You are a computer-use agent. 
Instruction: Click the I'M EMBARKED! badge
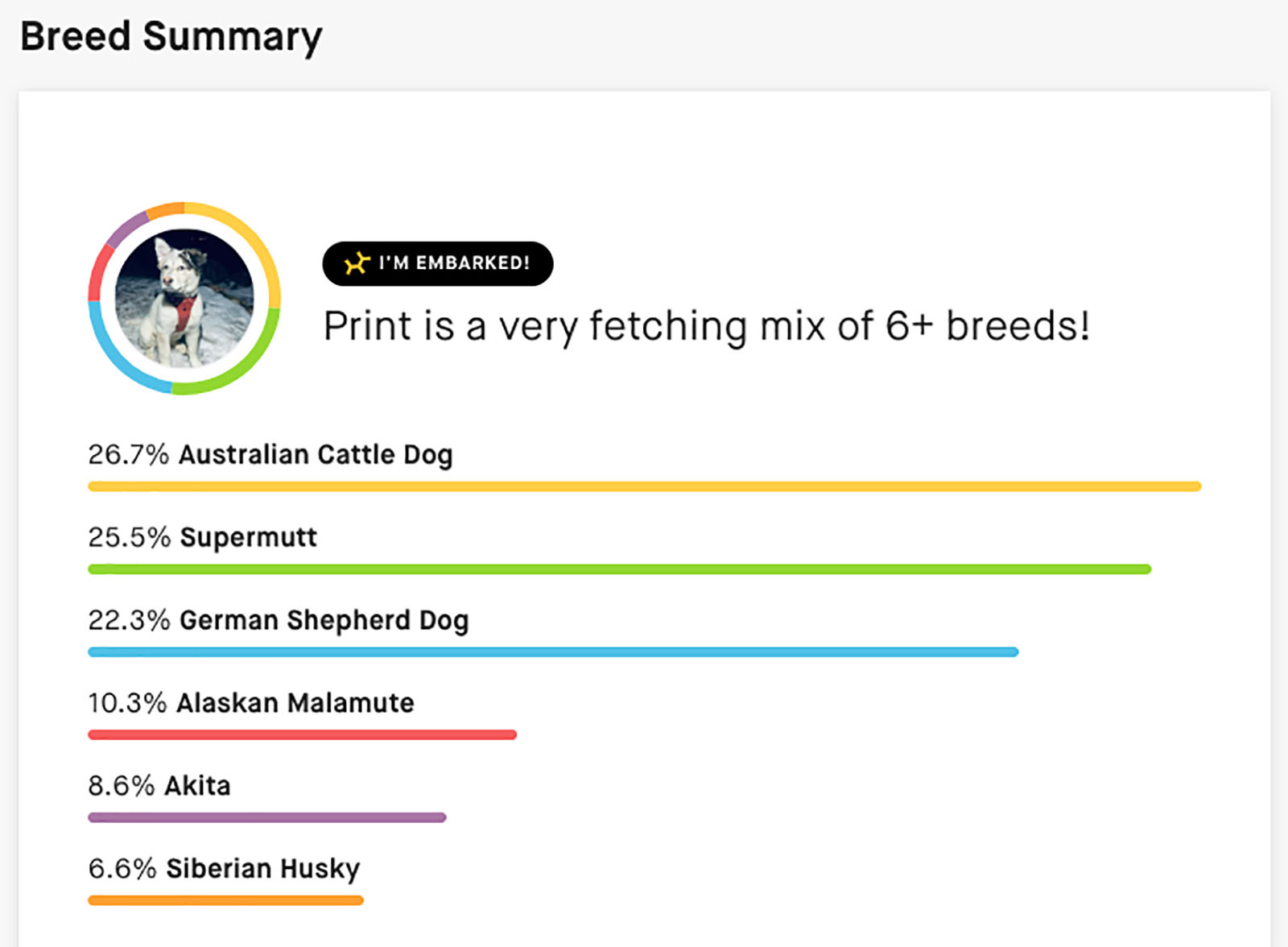tap(438, 263)
